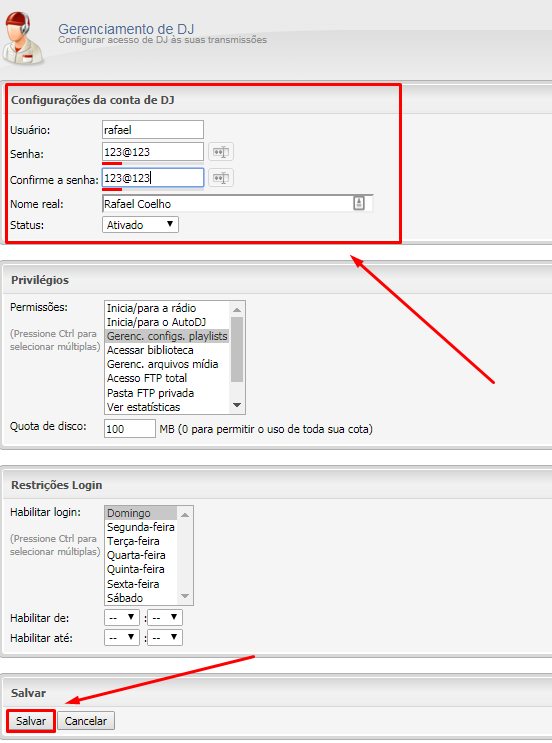Click the contact card icon in Nome real

point(359,203)
